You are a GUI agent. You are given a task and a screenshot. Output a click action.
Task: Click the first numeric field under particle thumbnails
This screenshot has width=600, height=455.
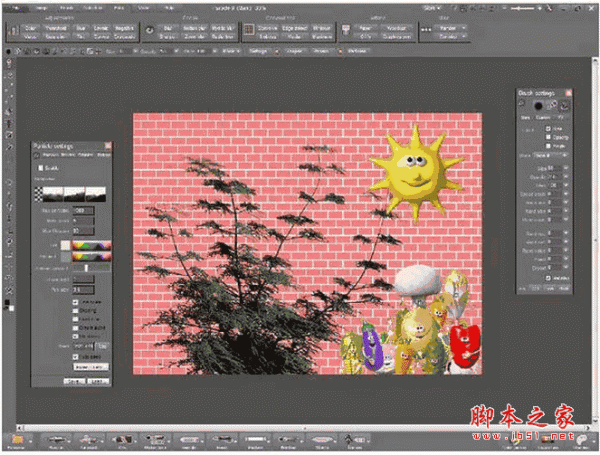pyautogui.click(x=83, y=210)
